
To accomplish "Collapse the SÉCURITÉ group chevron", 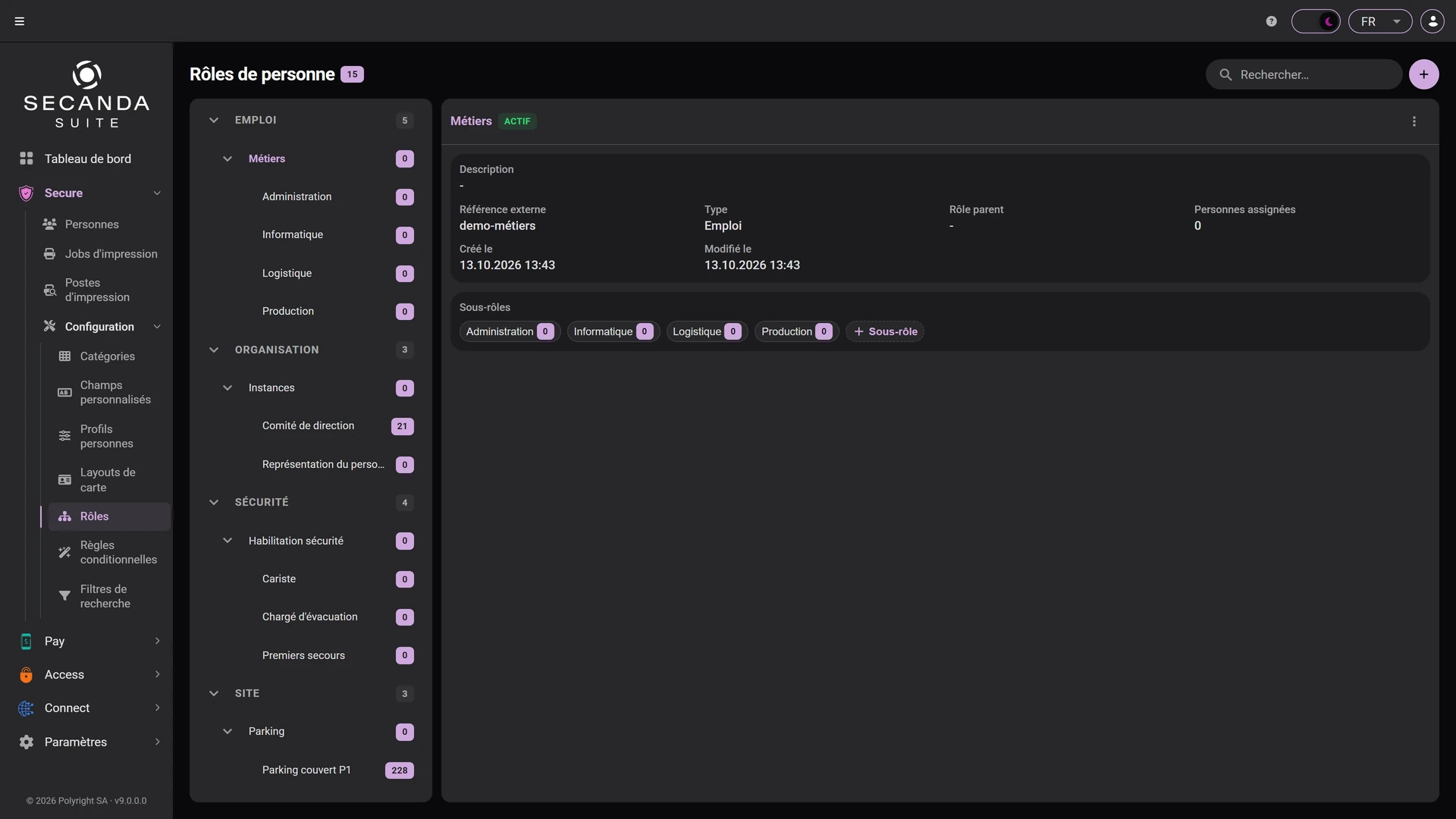I will [214, 503].
